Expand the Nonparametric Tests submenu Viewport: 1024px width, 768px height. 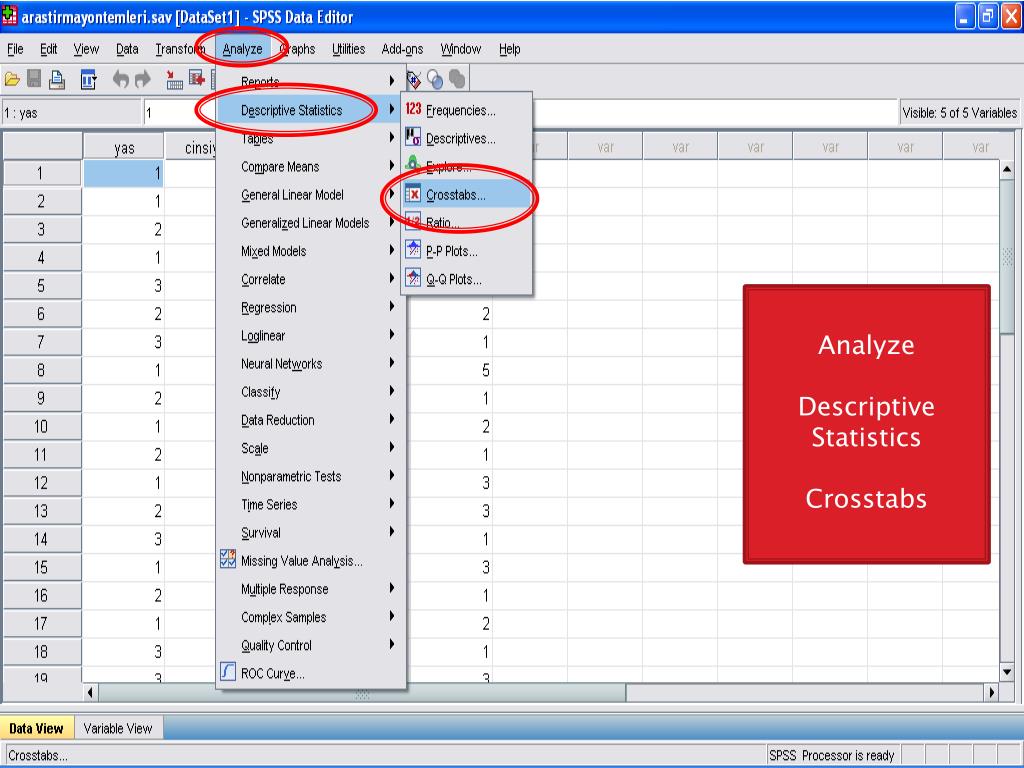[290, 477]
